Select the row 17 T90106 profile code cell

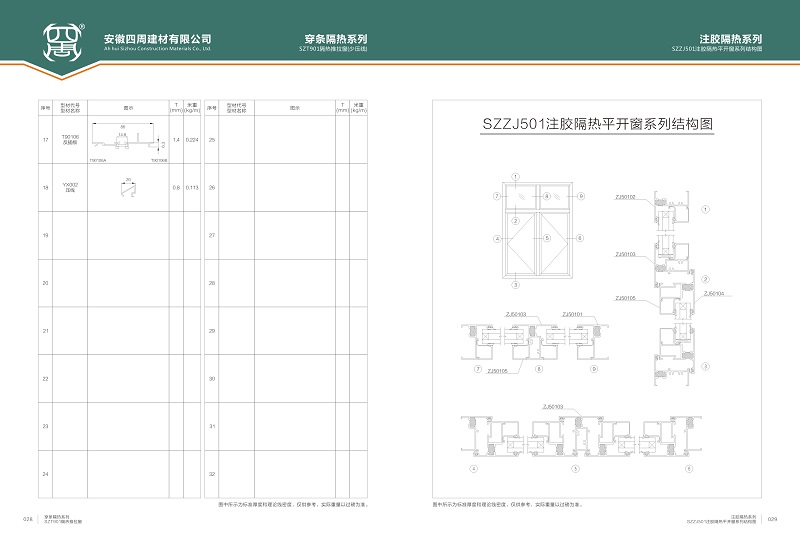(x=70, y=140)
